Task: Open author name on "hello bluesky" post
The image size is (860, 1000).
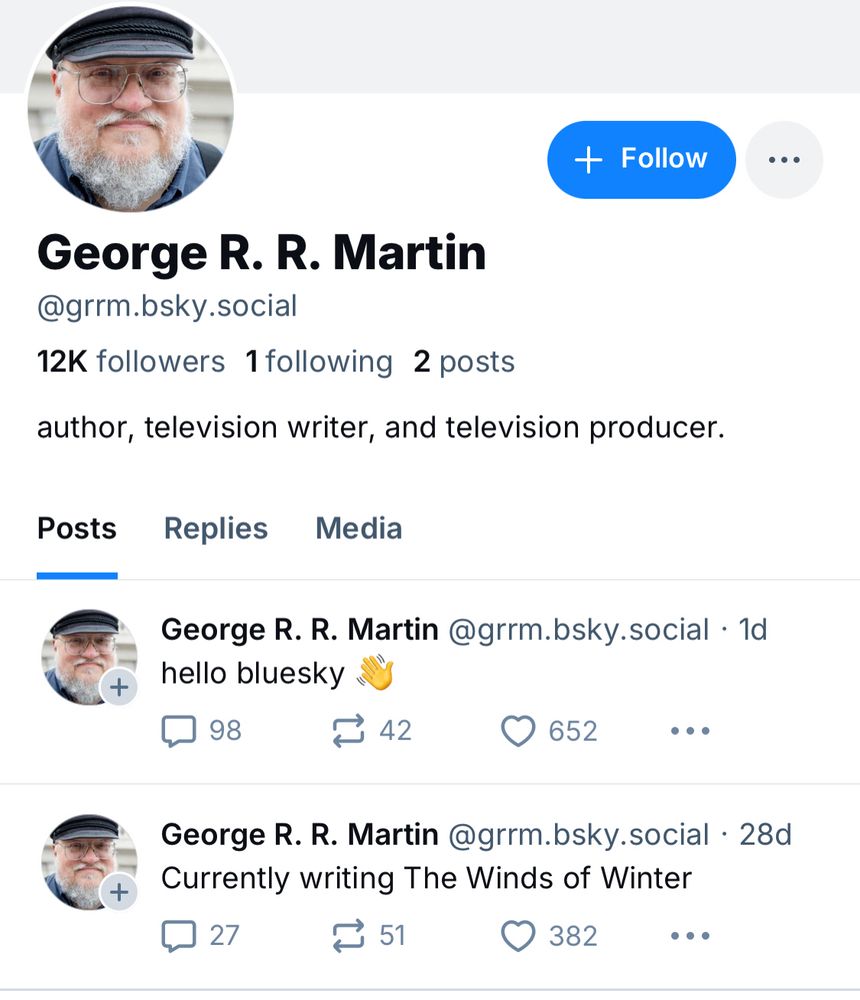Action: (x=299, y=630)
